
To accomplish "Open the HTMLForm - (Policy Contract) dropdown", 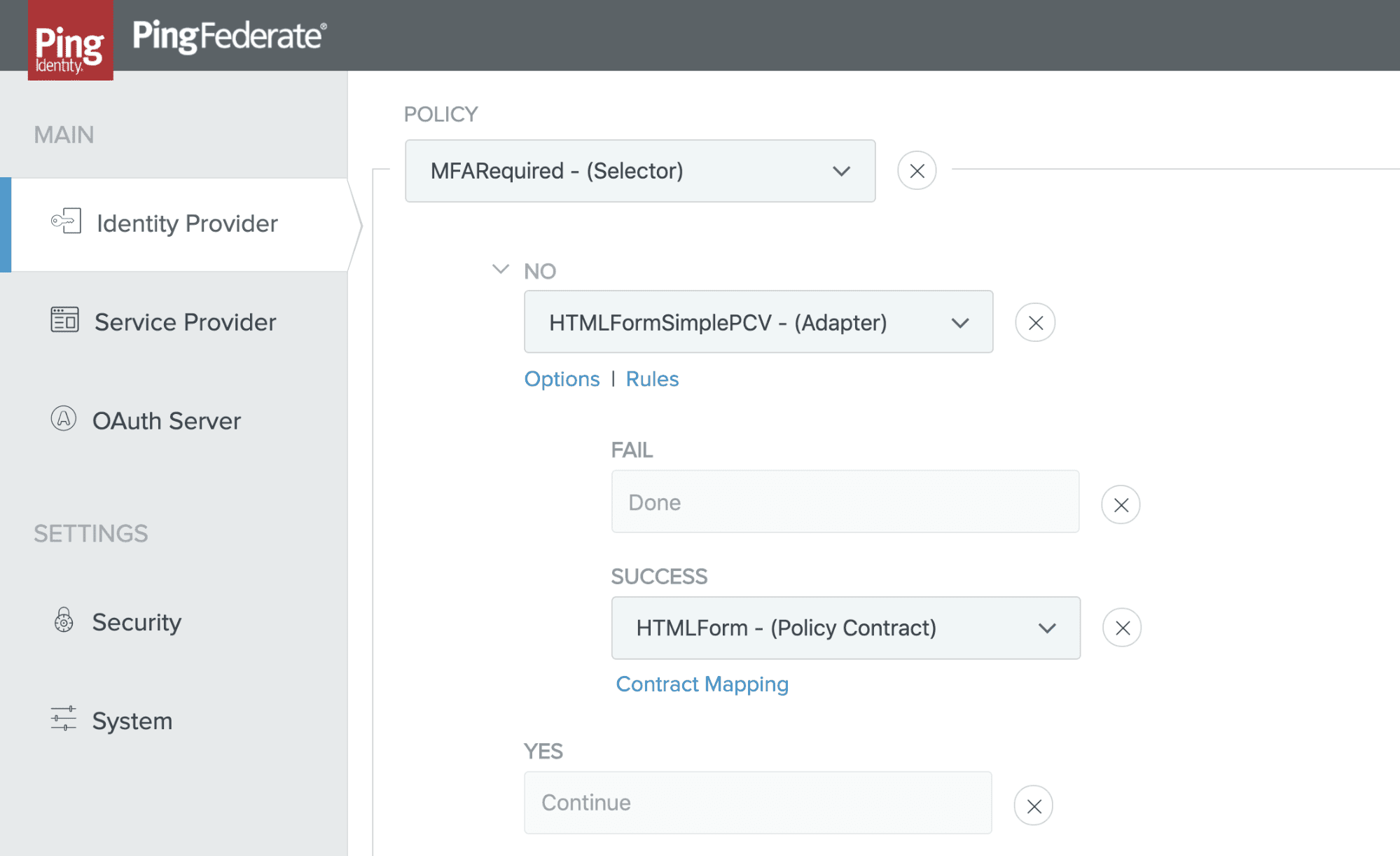I will click(846, 628).
